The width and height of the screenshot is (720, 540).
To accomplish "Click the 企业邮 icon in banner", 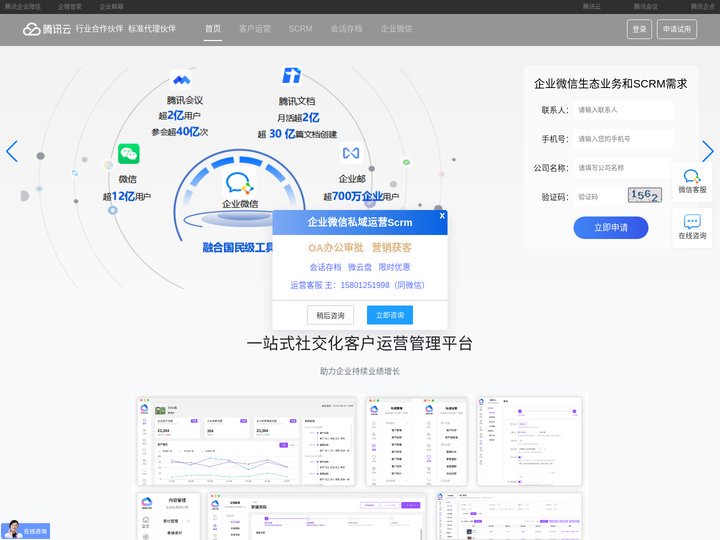I will (x=351, y=152).
